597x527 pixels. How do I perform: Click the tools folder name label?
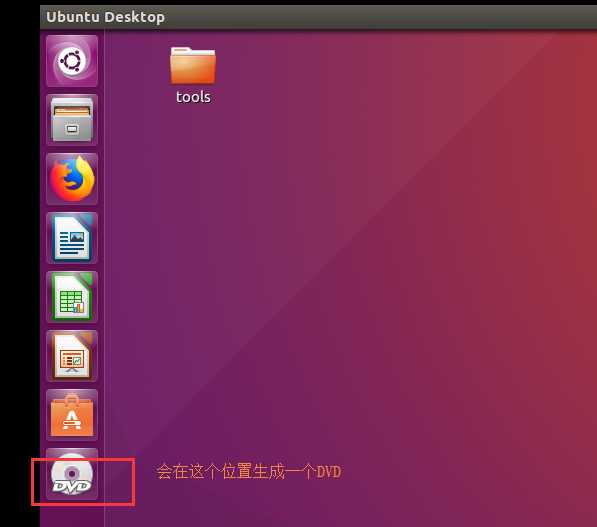193,97
